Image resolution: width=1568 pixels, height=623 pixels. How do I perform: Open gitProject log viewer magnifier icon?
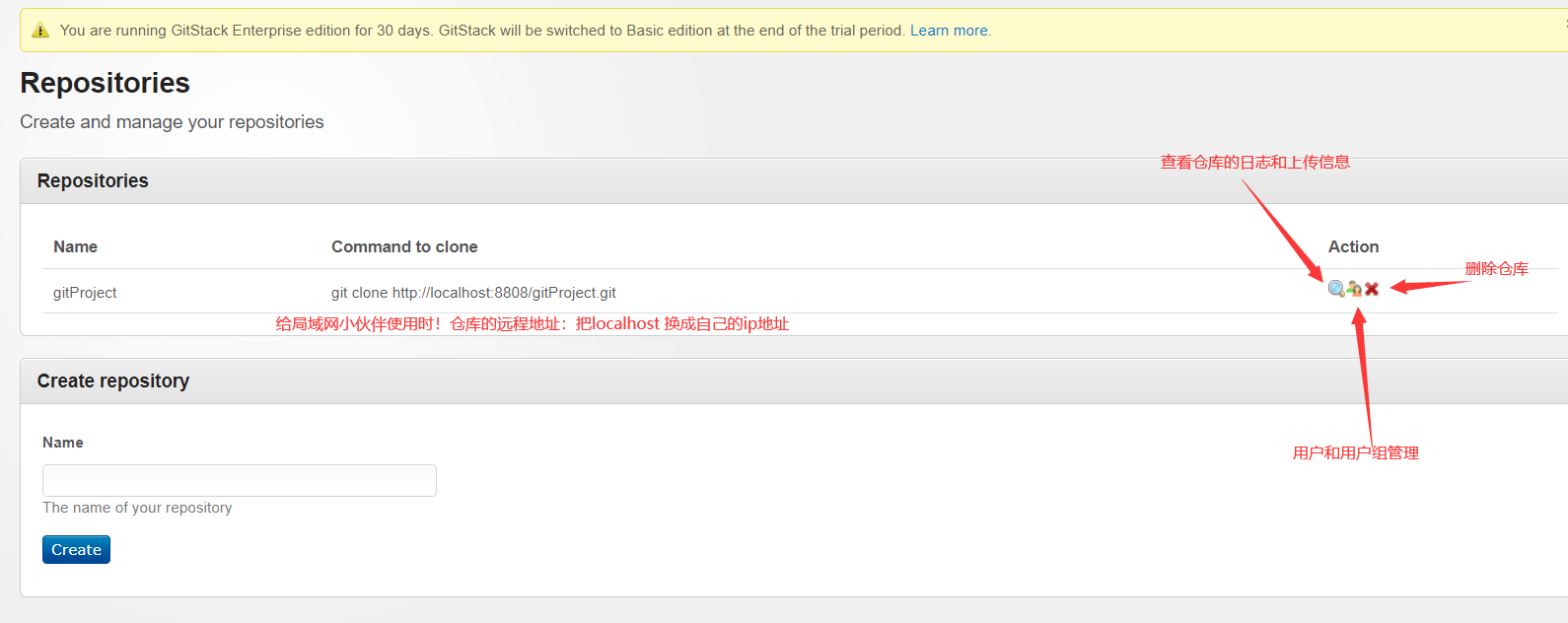[x=1336, y=289]
